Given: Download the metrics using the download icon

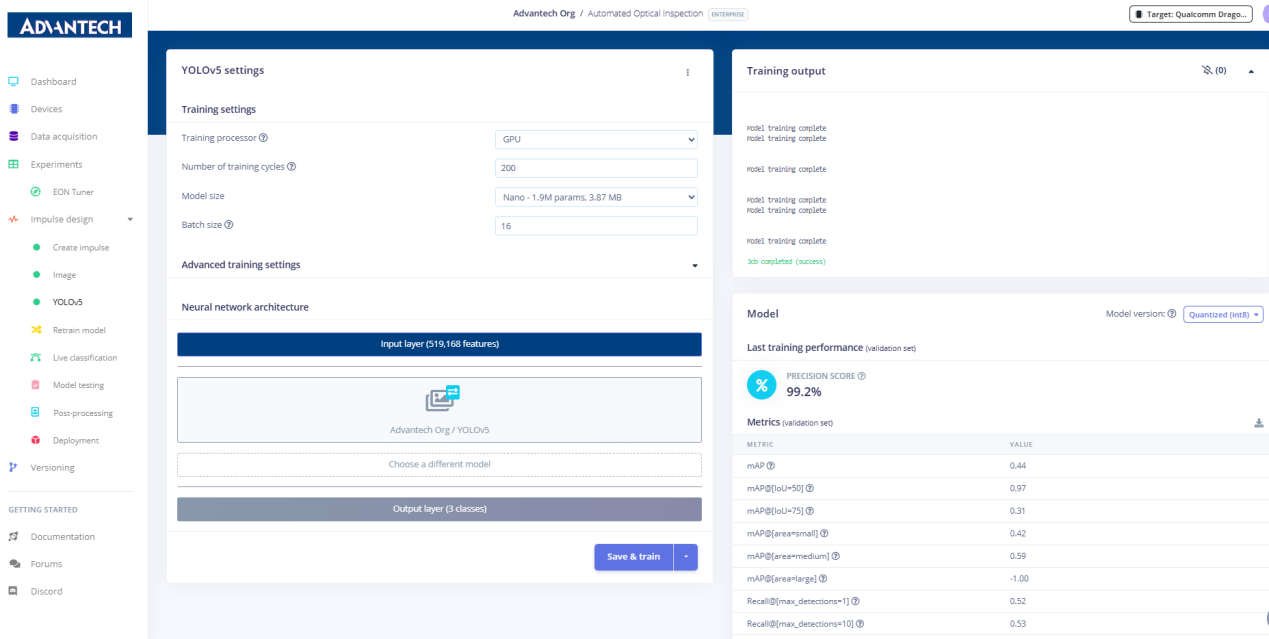Looking at the screenshot, I should [1258, 423].
